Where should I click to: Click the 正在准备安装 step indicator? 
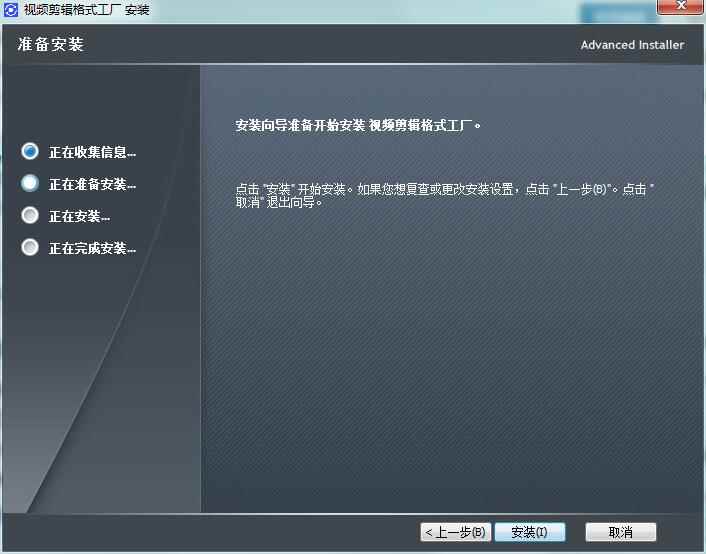tap(30, 183)
